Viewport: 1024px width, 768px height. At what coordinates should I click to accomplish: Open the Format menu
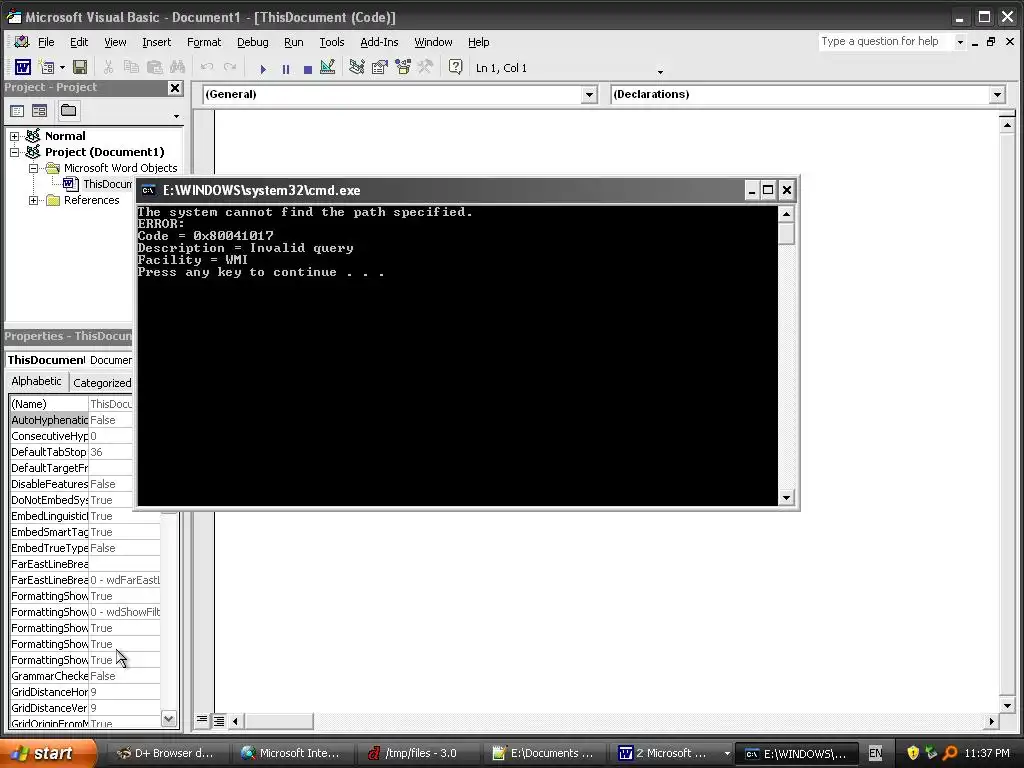coord(204,42)
